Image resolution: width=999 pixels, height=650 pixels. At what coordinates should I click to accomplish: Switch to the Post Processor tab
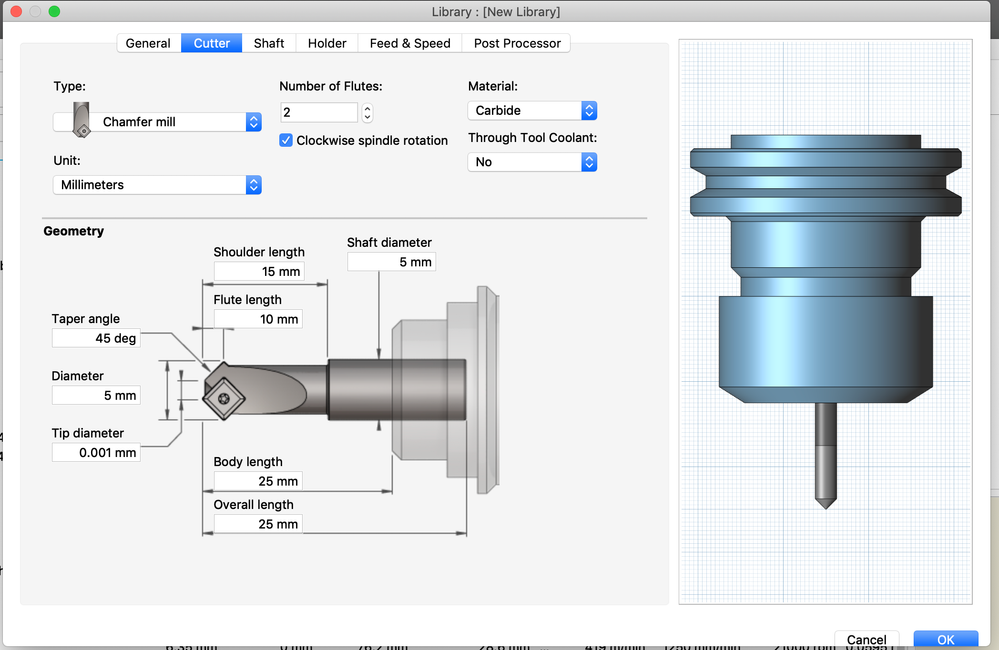(x=517, y=43)
